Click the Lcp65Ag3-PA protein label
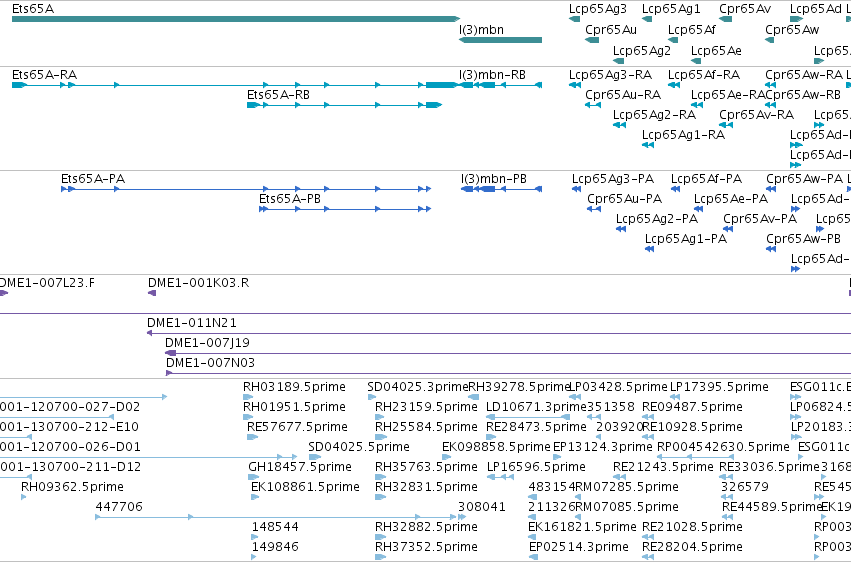Image resolution: width=851 pixels, height=562 pixels. point(613,178)
